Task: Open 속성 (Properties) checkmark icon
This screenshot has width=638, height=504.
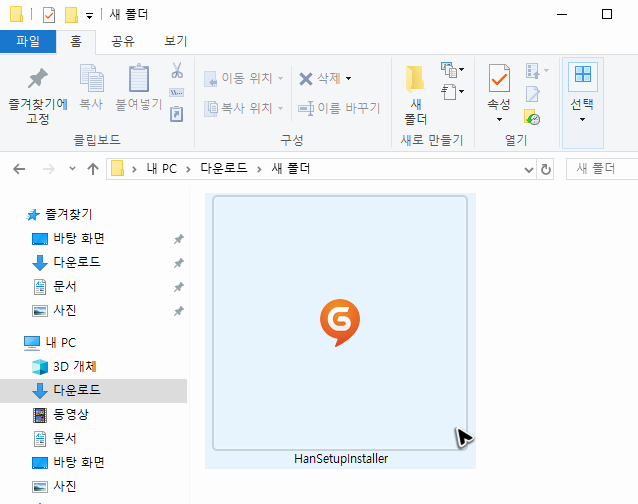Action: click(x=499, y=78)
